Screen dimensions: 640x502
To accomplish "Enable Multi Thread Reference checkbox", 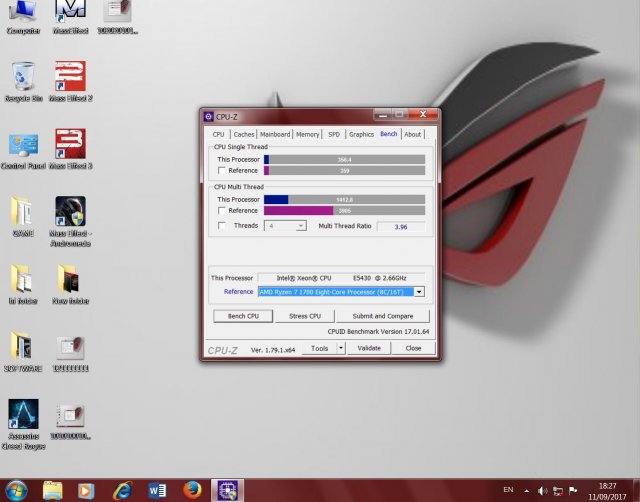I will 222,211.
